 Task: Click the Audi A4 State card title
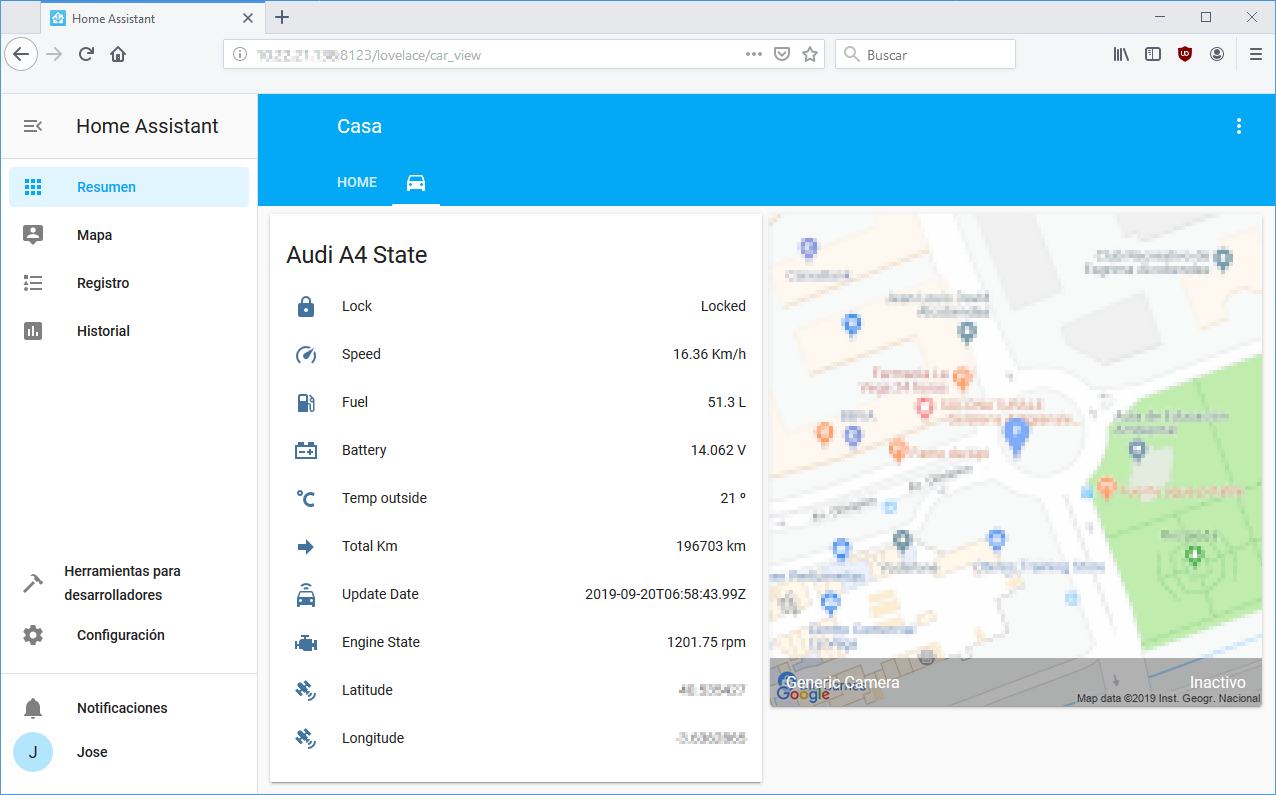357,255
